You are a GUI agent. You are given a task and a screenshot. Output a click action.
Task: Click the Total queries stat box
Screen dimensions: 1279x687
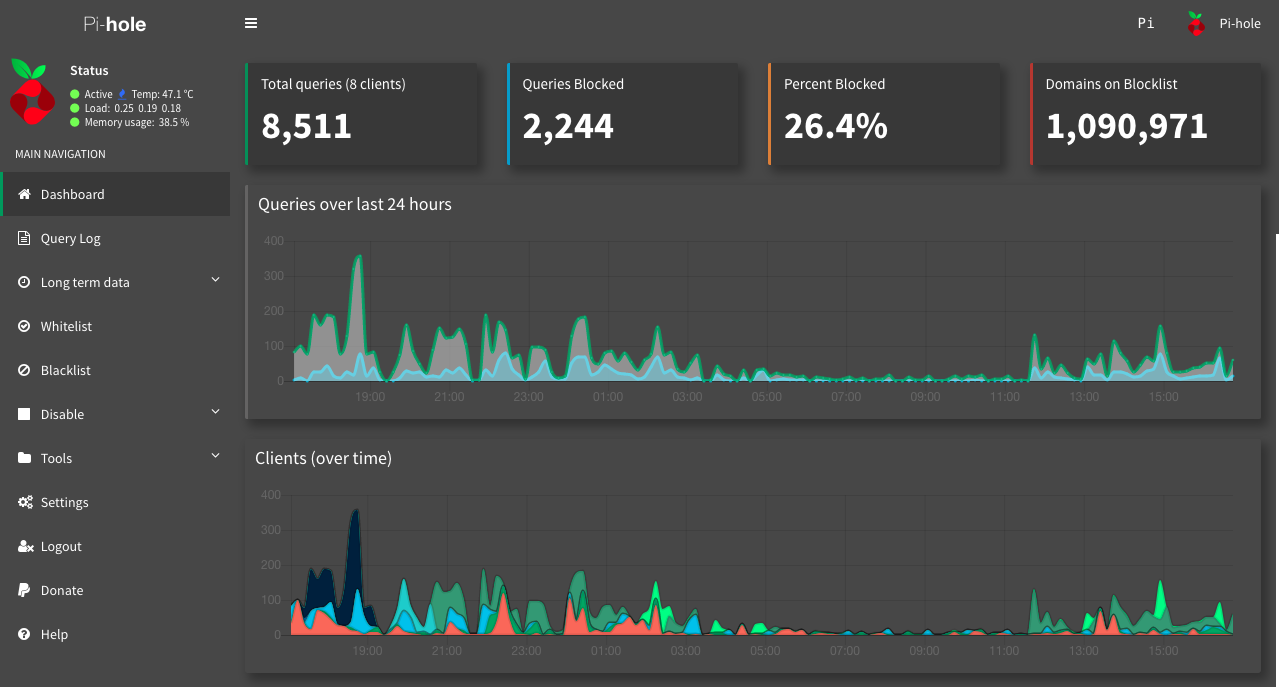coord(361,114)
